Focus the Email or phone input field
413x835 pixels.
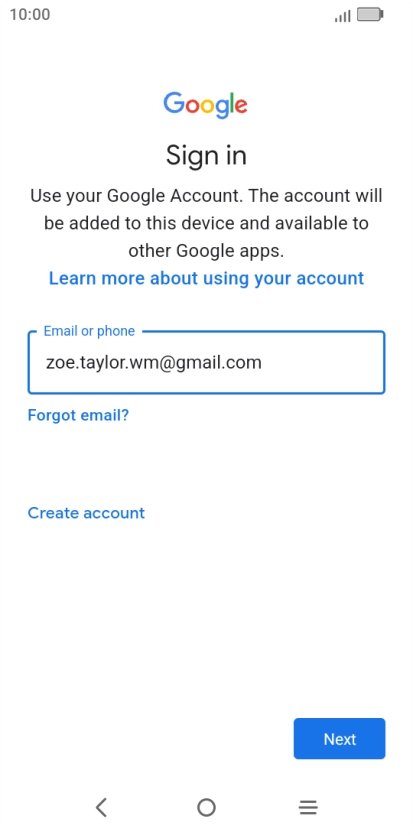206,363
